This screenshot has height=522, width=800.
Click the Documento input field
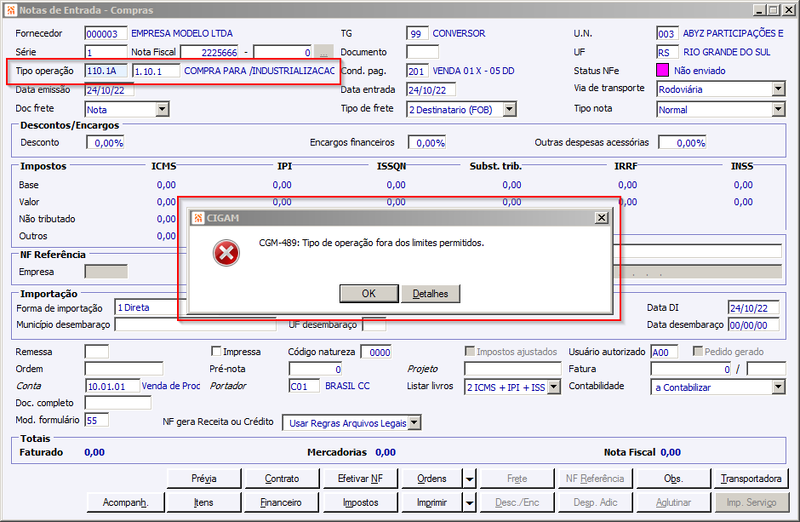(422, 52)
